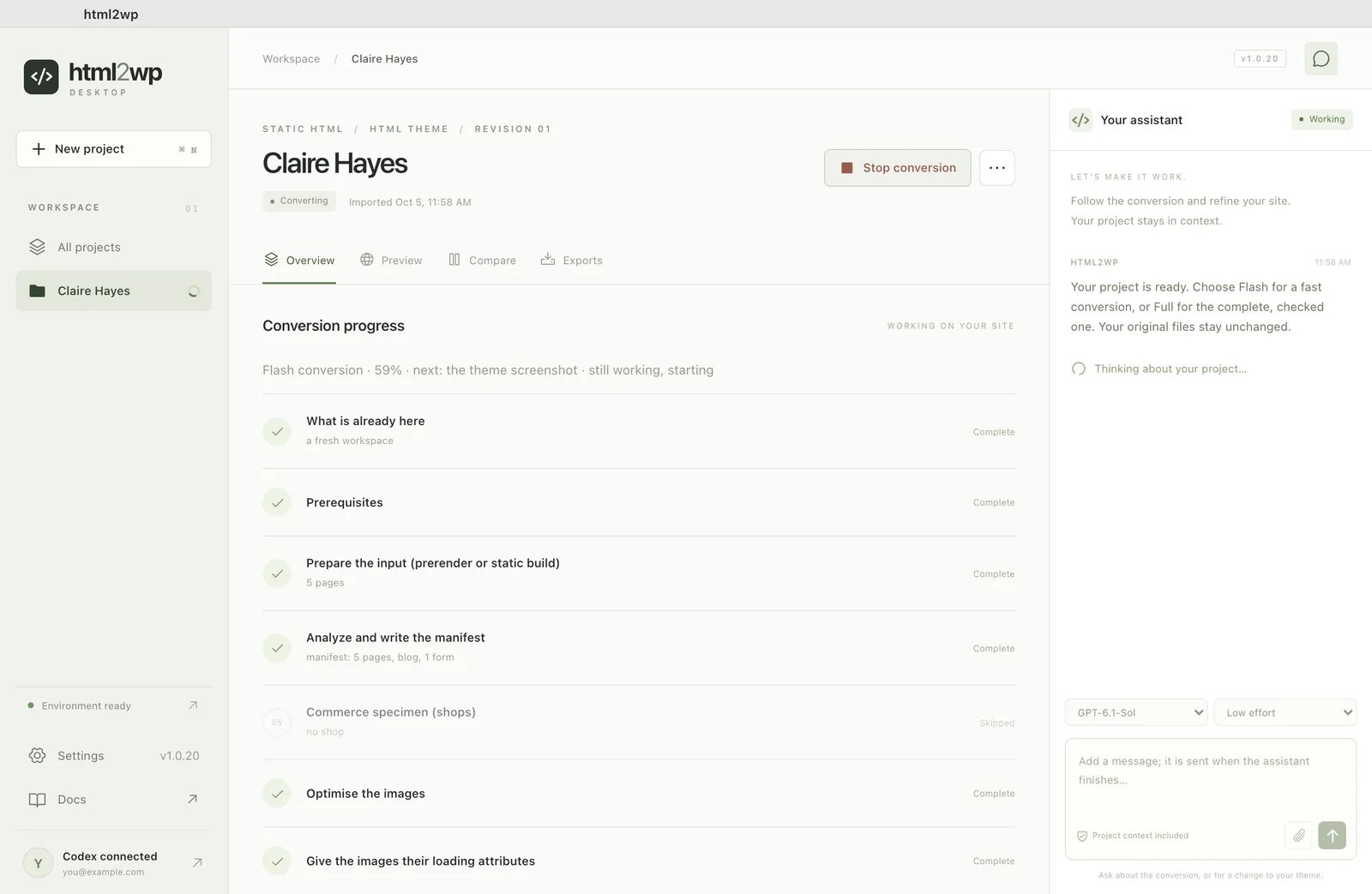The image size is (1372, 894).
Task: Open Settings in the sidebar
Action: (113, 755)
